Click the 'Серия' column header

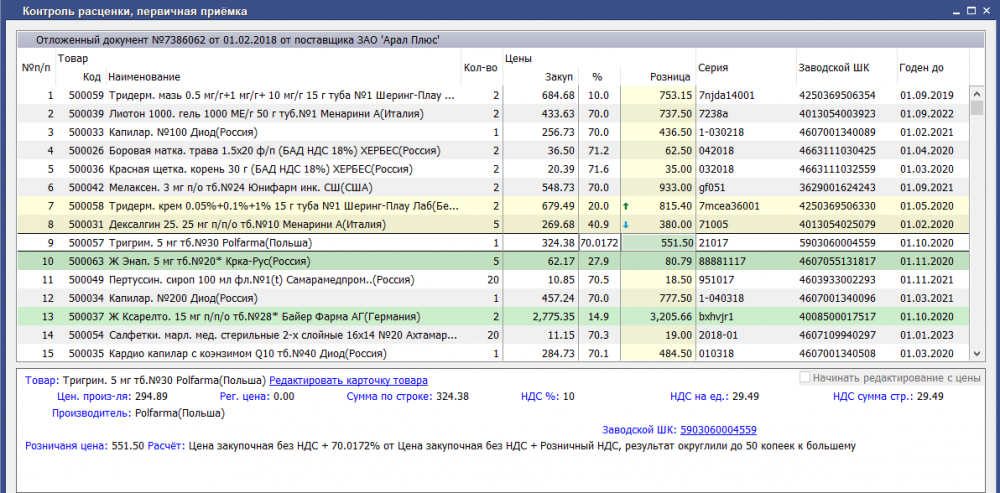tap(713, 68)
